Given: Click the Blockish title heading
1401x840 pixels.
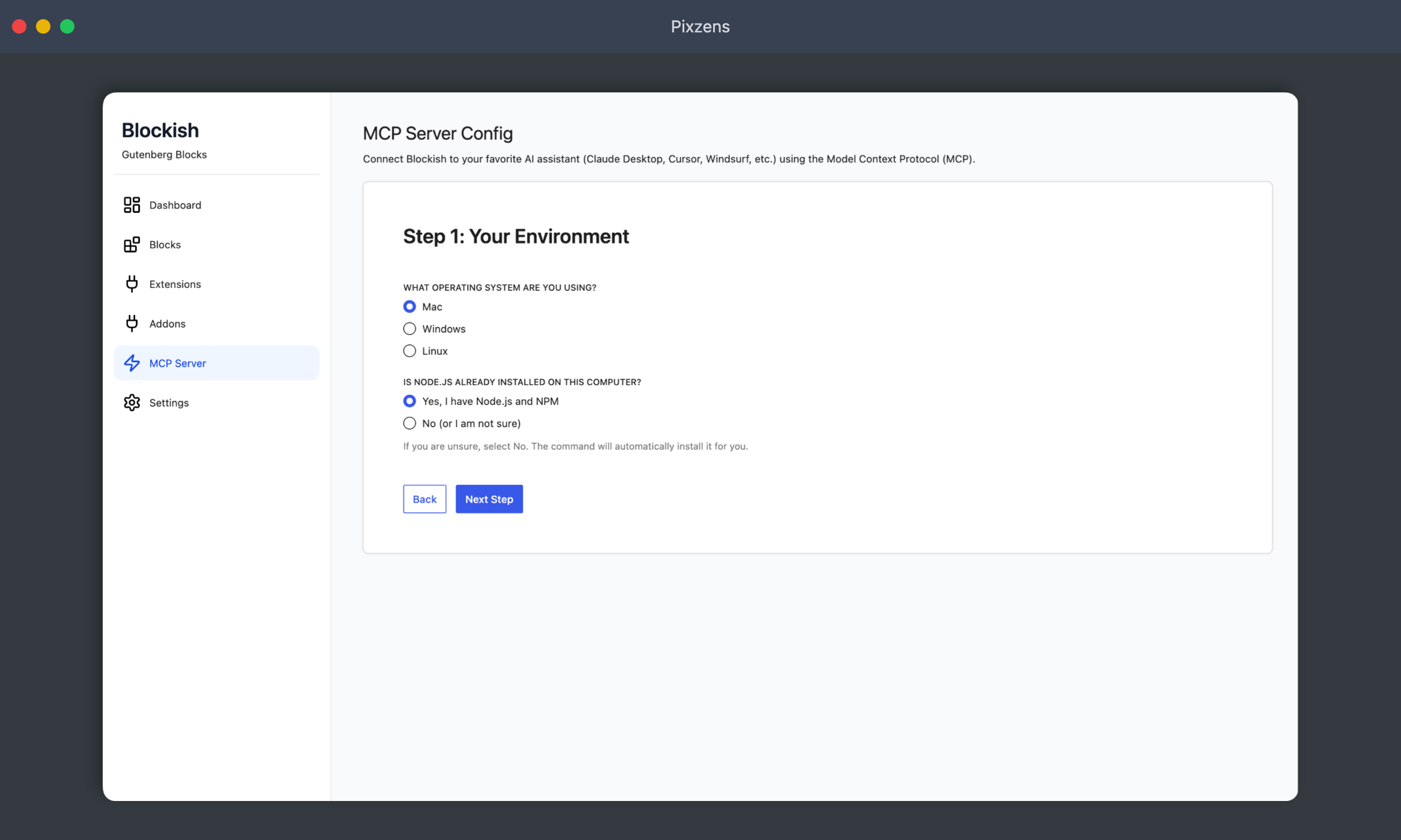Looking at the screenshot, I should click(160, 130).
